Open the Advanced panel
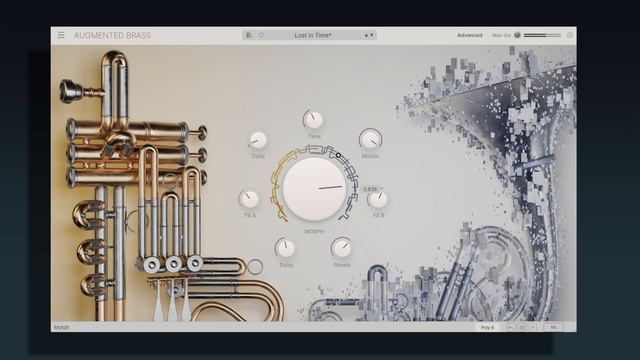 [469, 36]
